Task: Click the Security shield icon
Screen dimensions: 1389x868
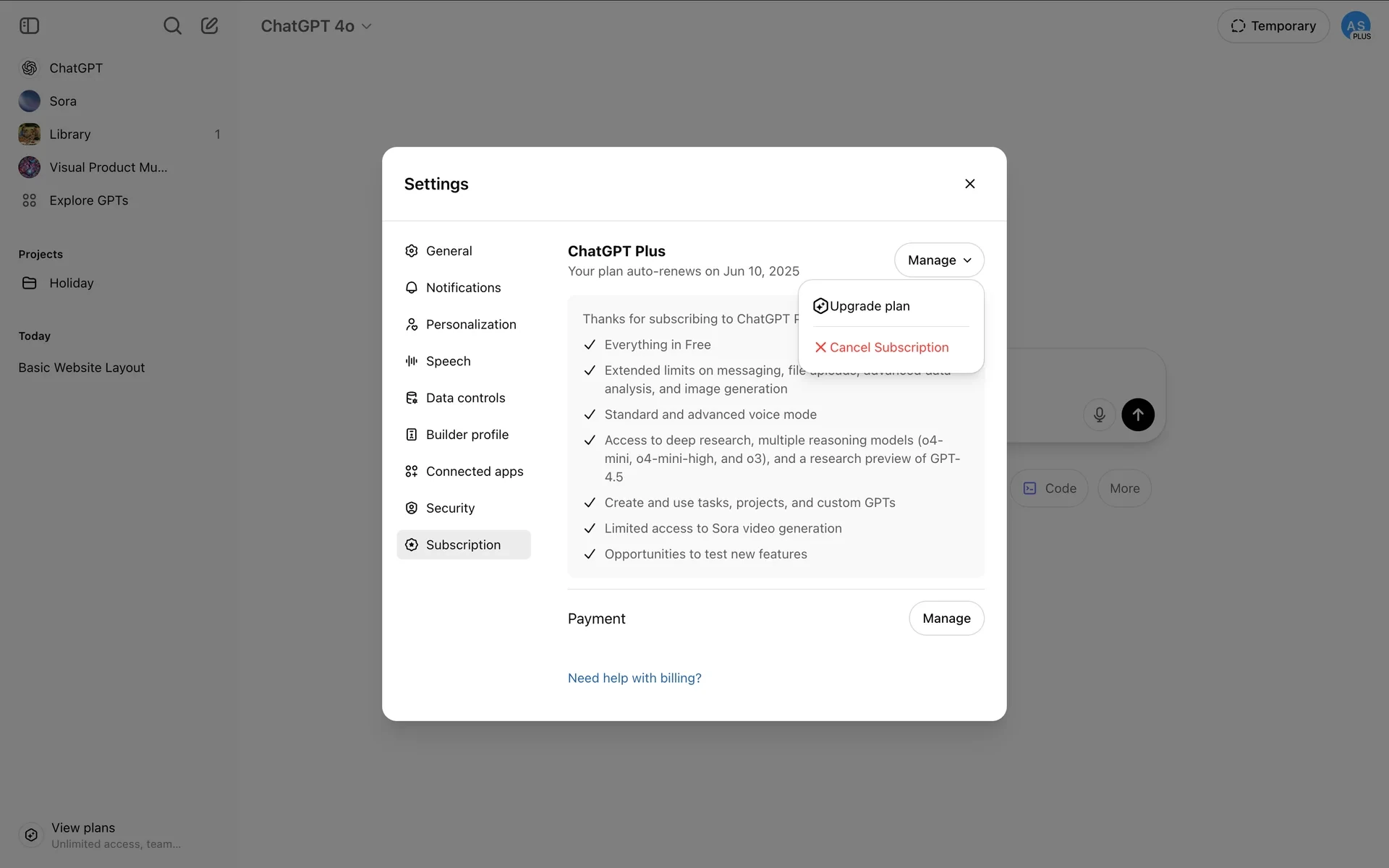Action: [x=412, y=509]
